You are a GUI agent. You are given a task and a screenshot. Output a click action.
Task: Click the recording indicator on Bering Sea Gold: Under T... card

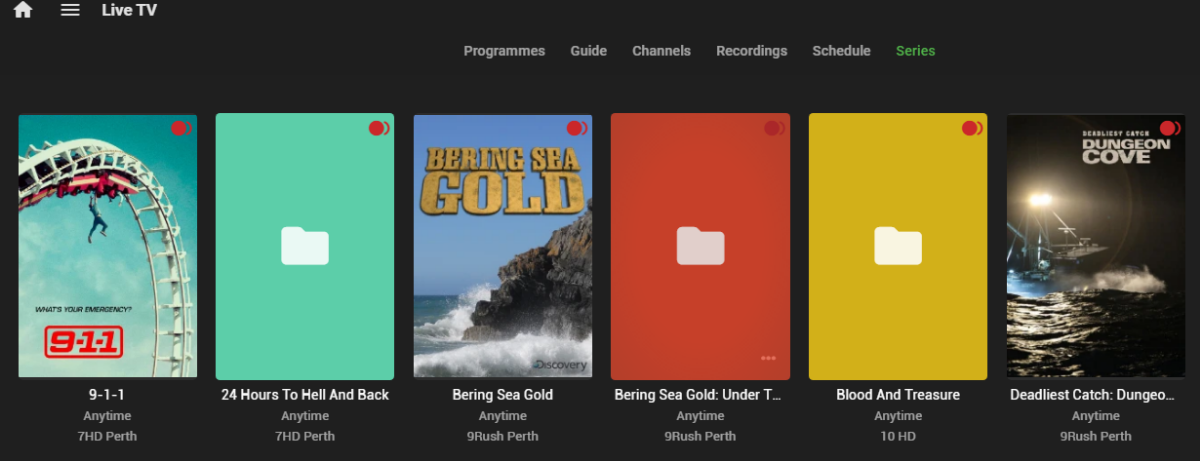click(774, 128)
